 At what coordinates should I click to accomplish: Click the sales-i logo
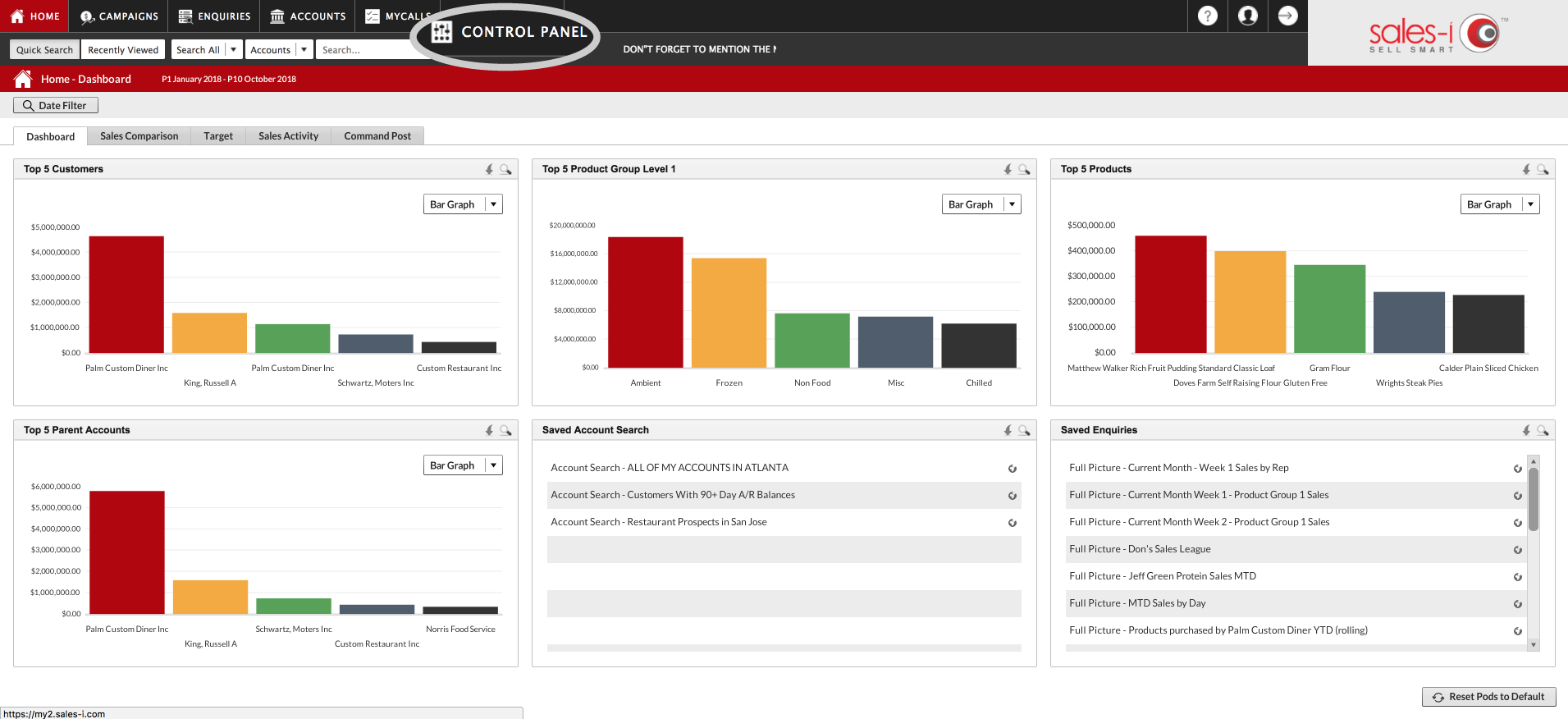pyautogui.click(x=1438, y=34)
